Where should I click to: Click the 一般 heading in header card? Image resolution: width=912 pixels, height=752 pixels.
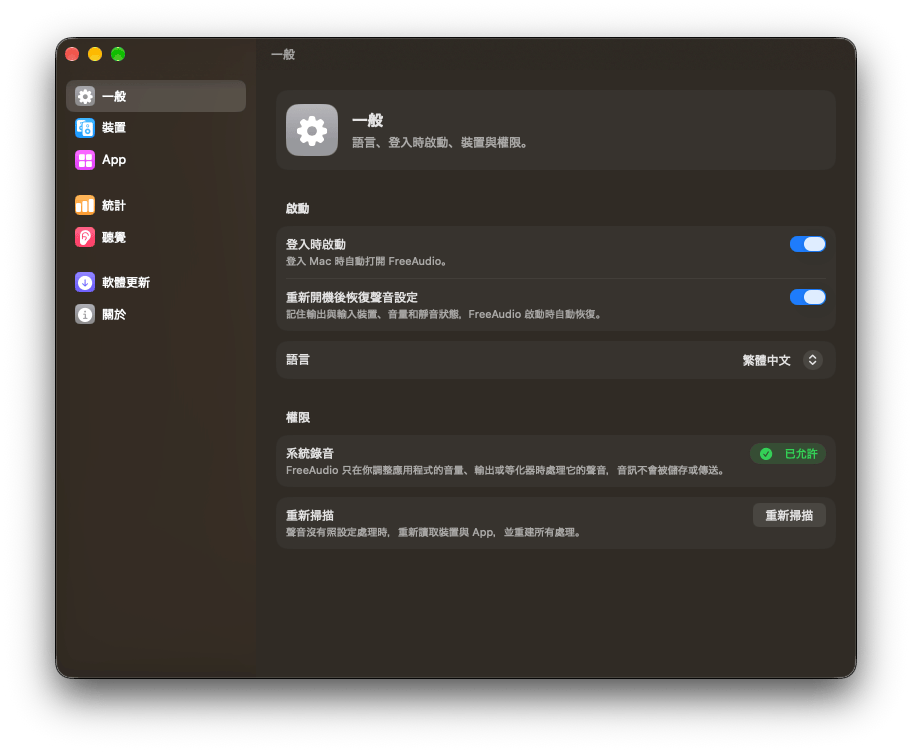tap(368, 120)
